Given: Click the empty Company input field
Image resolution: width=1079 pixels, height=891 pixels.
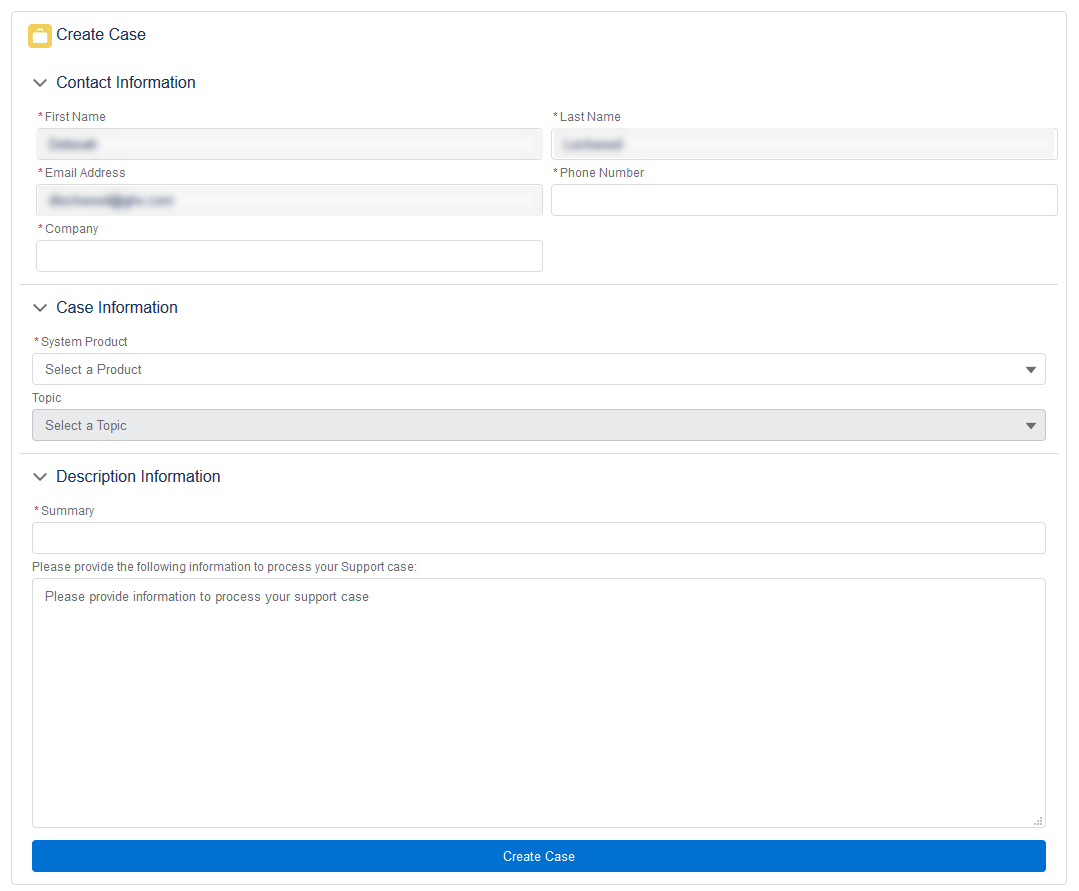Looking at the screenshot, I should click(x=289, y=256).
